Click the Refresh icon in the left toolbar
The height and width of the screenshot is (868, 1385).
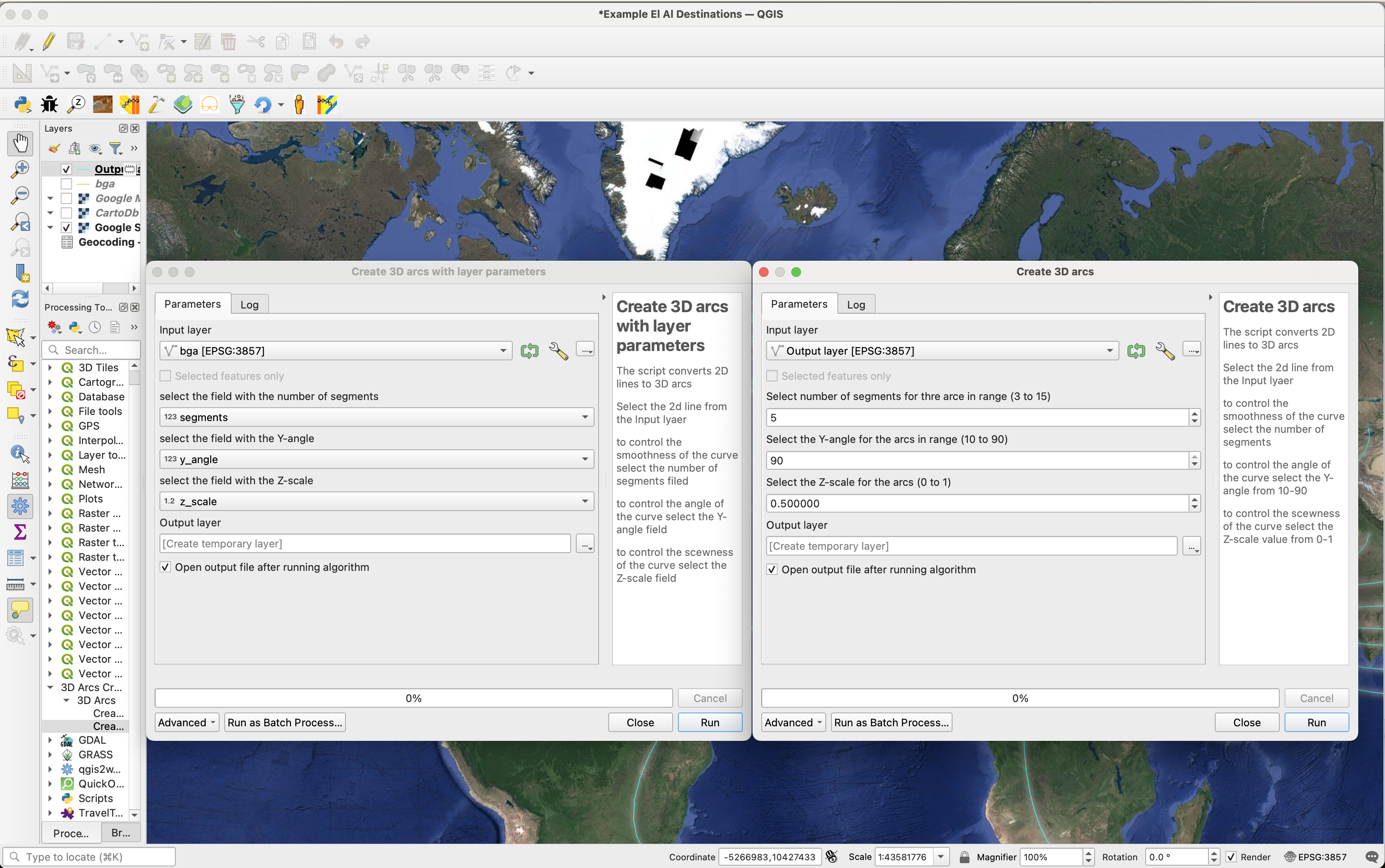[x=20, y=298]
